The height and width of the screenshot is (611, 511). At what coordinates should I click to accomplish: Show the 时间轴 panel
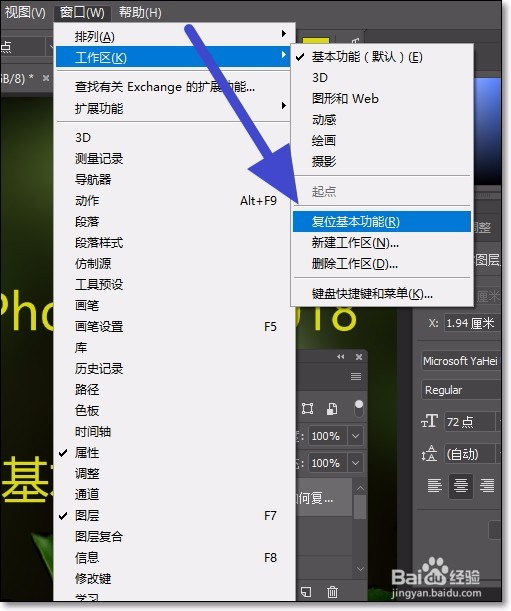point(174,432)
